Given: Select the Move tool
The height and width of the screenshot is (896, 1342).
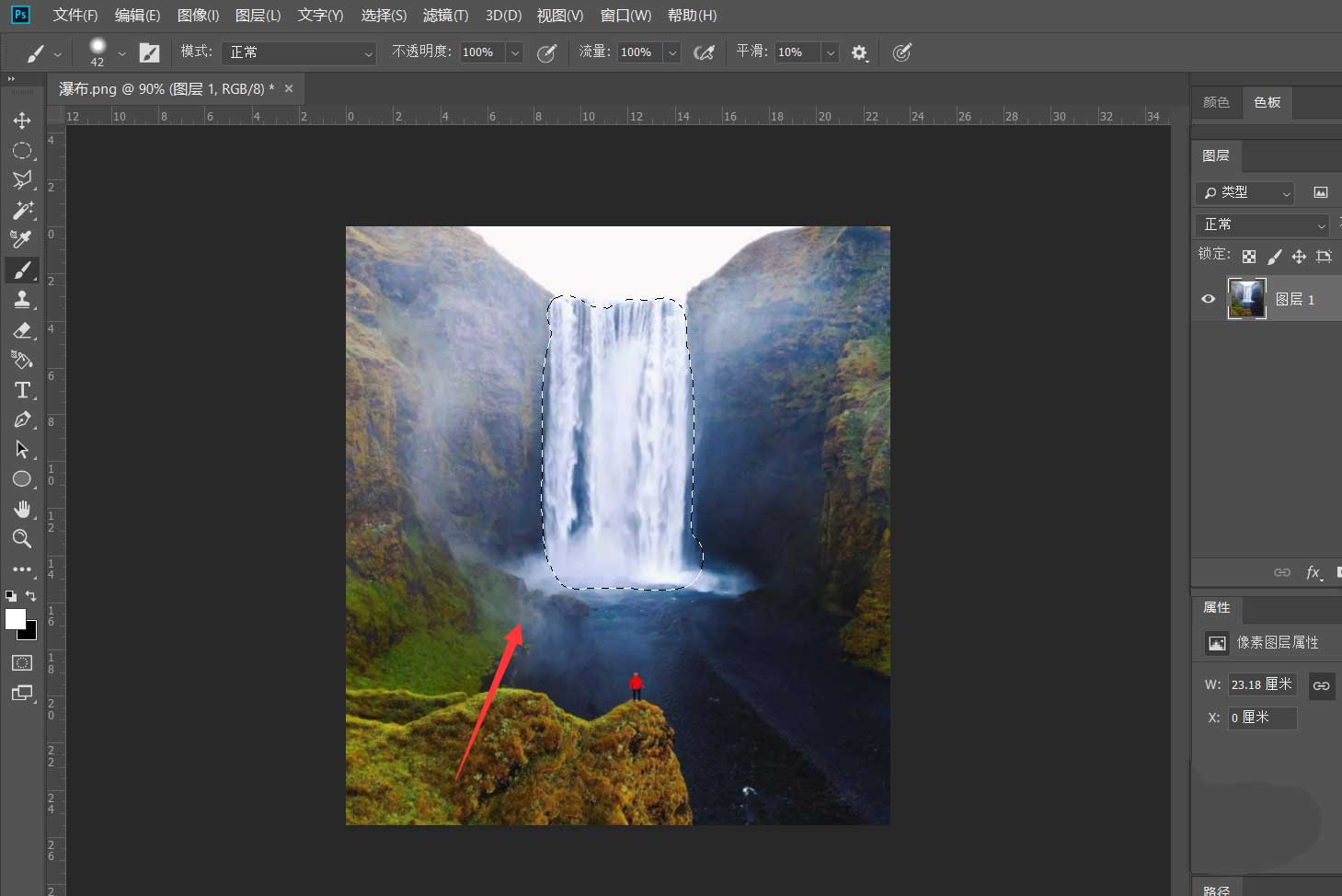Looking at the screenshot, I should (22, 121).
